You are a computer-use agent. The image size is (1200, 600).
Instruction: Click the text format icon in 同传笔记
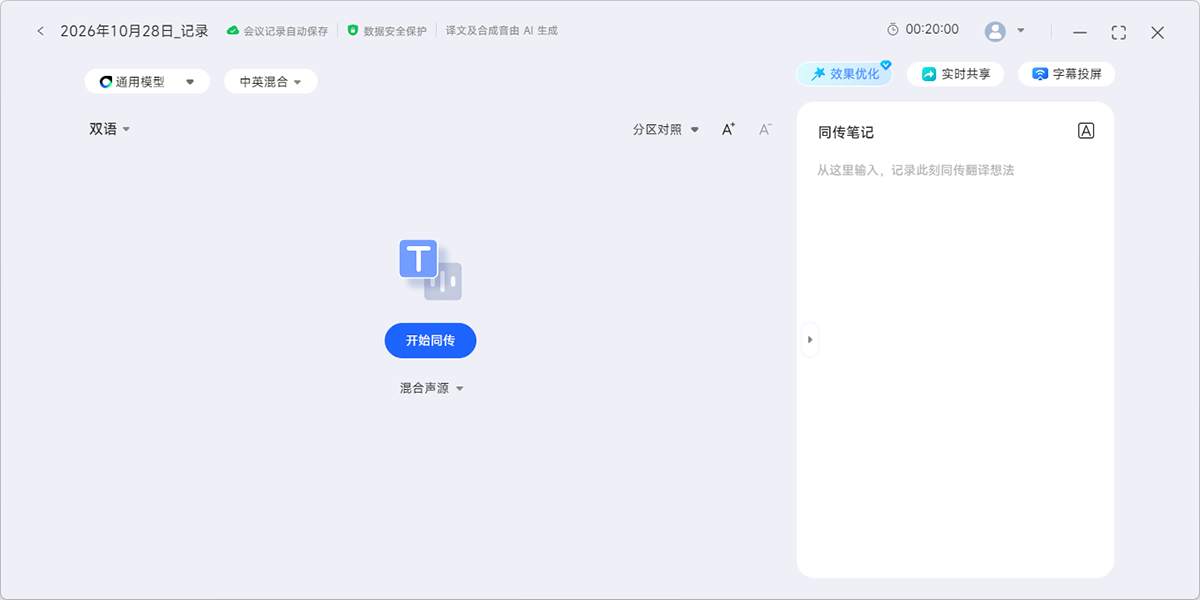click(1086, 131)
